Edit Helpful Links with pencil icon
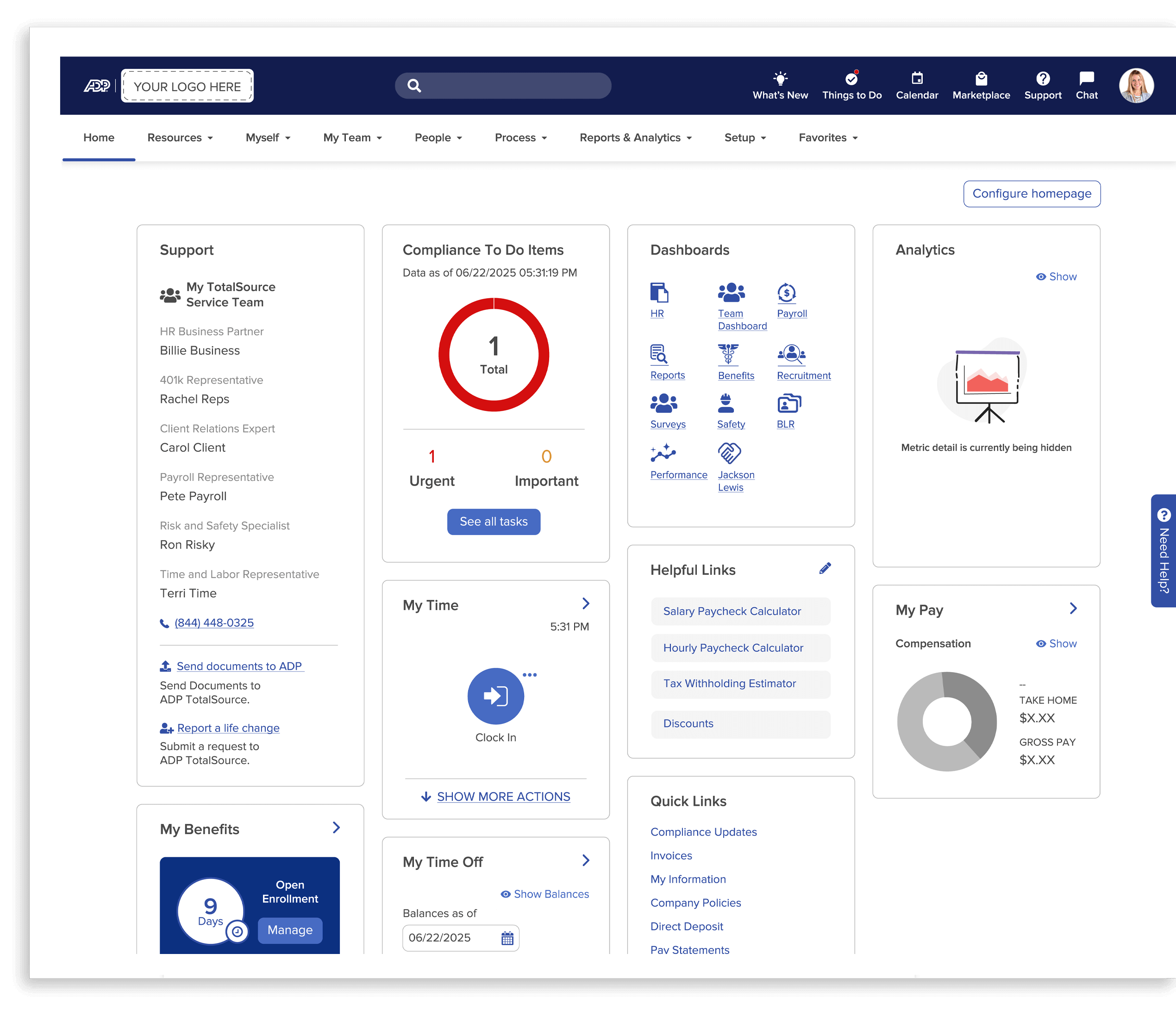 point(825,568)
